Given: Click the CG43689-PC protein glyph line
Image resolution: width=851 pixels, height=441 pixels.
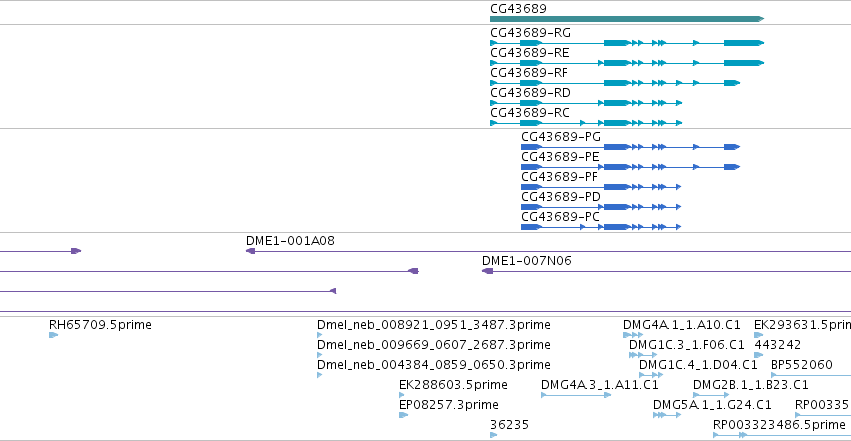Looking at the screenshot, I should (601, 227).
